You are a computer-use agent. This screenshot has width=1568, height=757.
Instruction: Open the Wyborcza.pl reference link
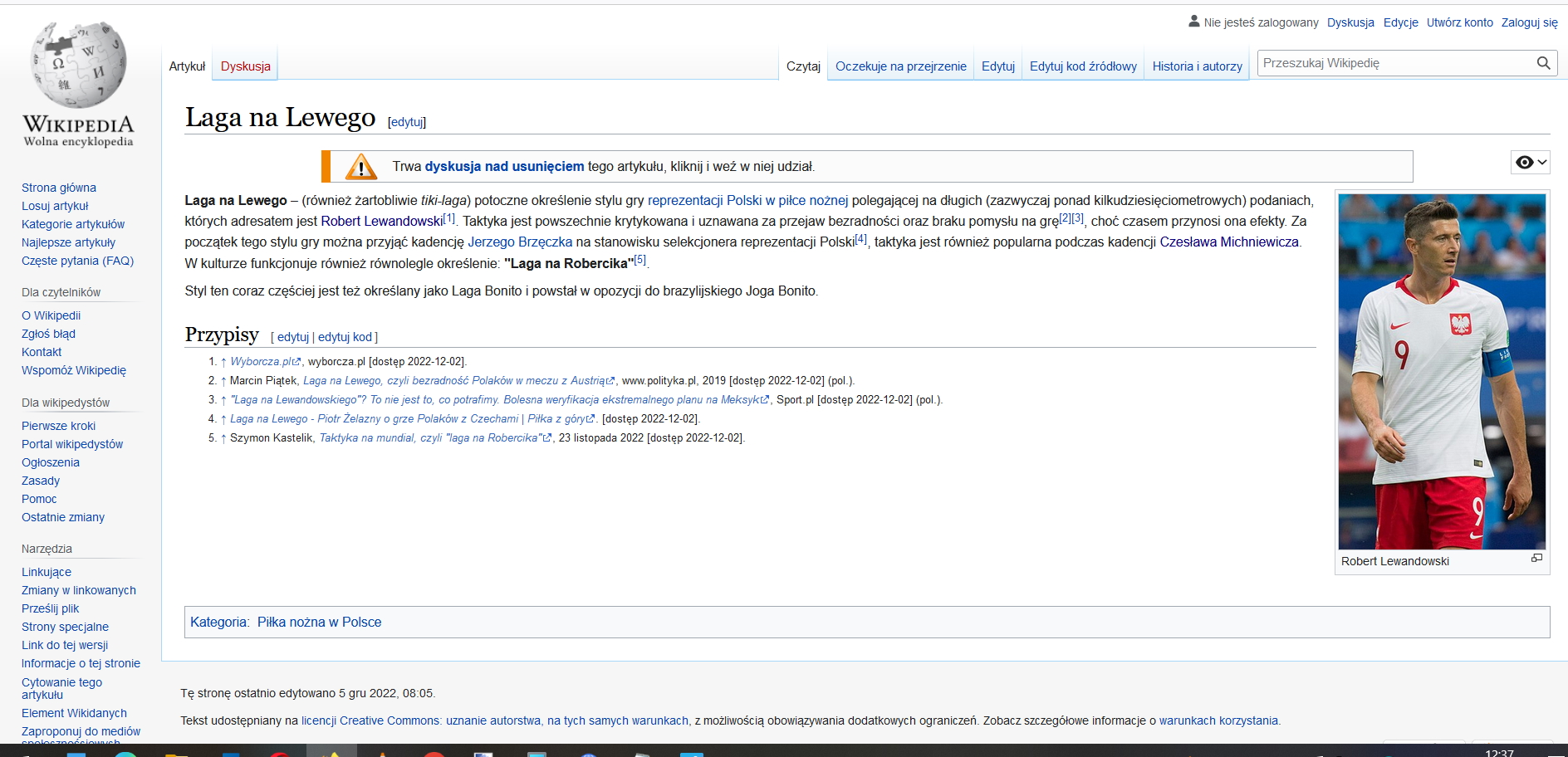click(265, 362)
